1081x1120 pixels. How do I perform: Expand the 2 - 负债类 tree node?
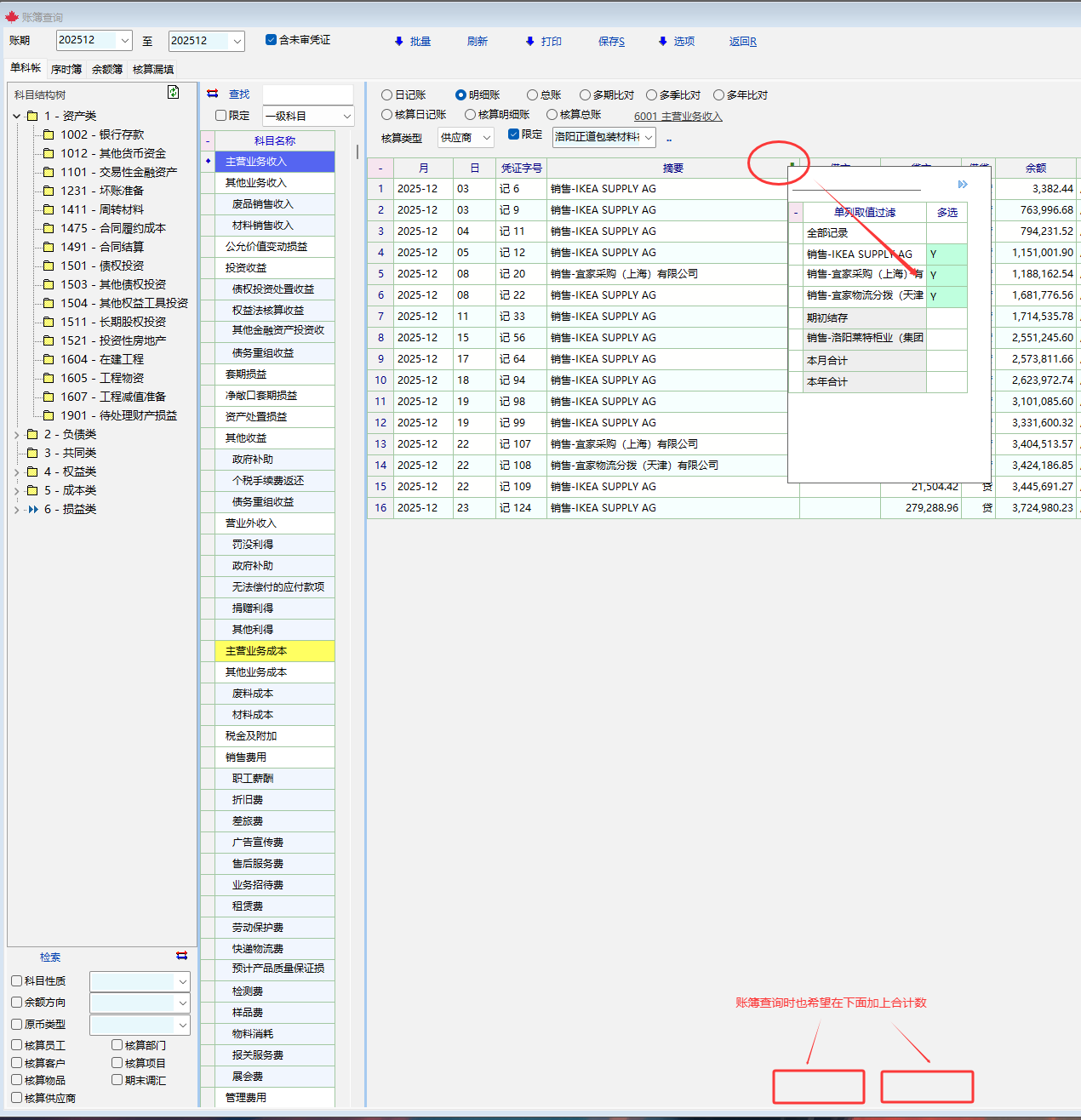tap(17, 435)
